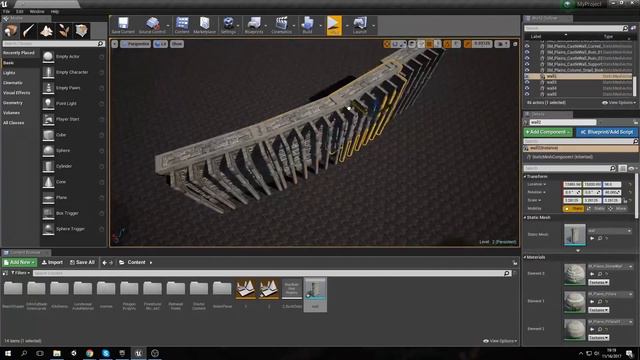The width and height of the screenshot is (640, 360).
Task: Open the Blueprints toolbar icon
Action: tap(254, 24)
